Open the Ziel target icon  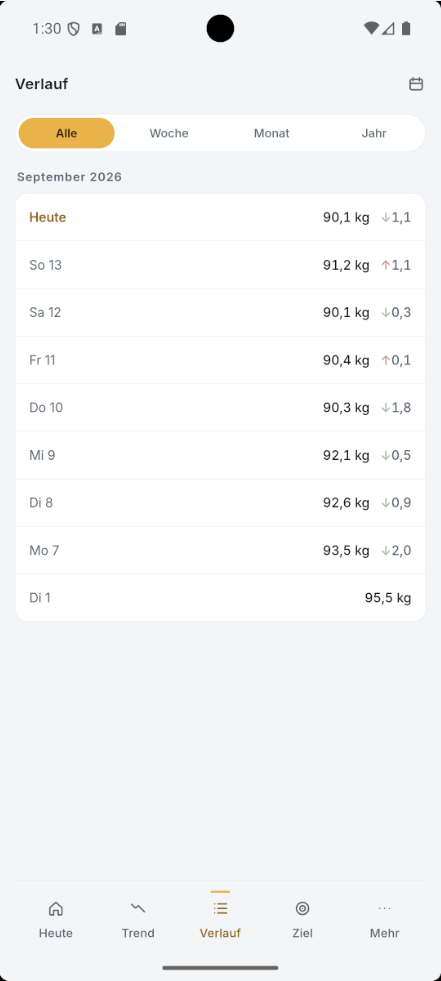[302, 908]
